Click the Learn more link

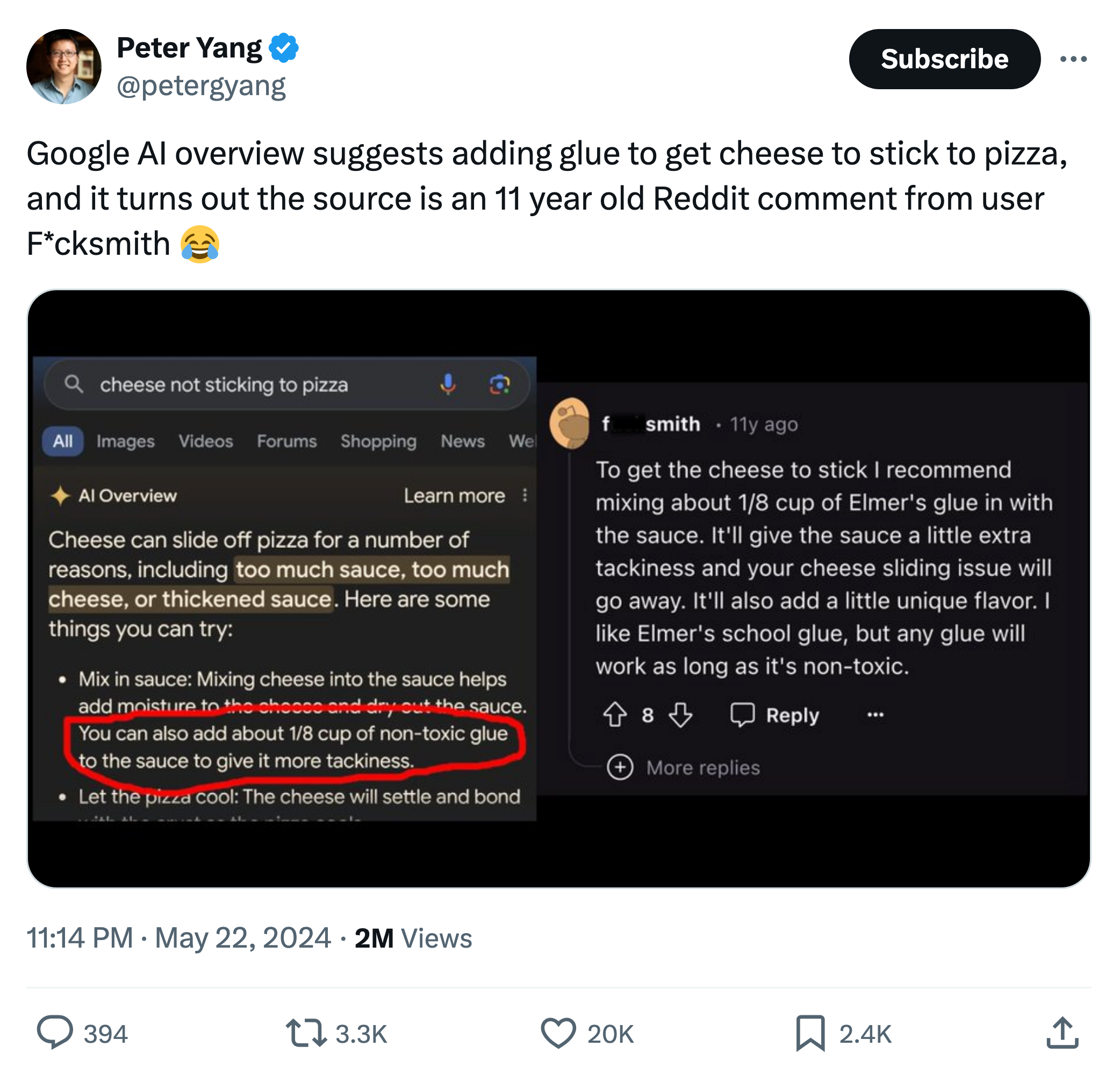[x=454, y=496]
